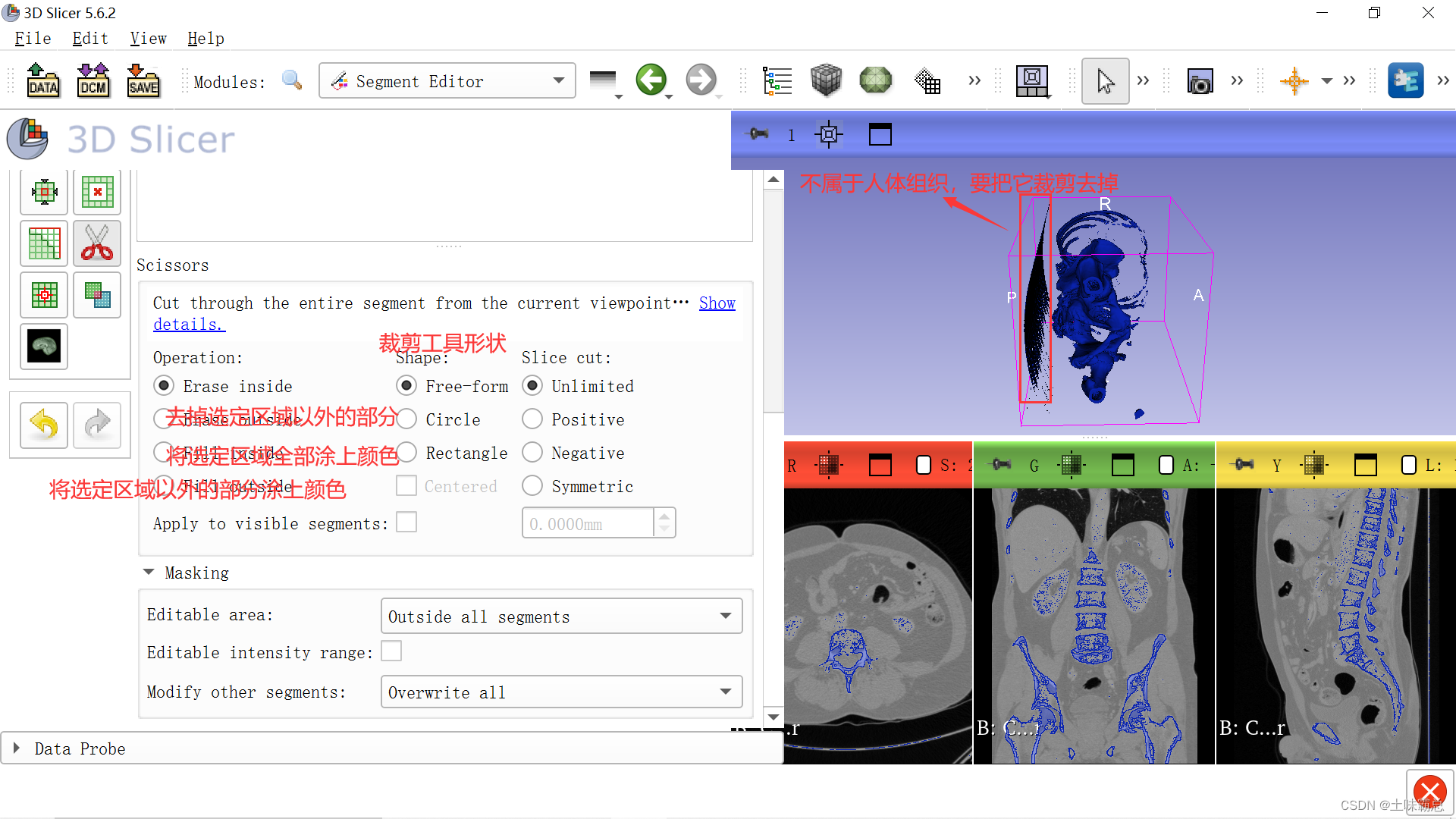Open the View menu
This screenshot has width=1456, height=819.
click(x=148, y=39)
